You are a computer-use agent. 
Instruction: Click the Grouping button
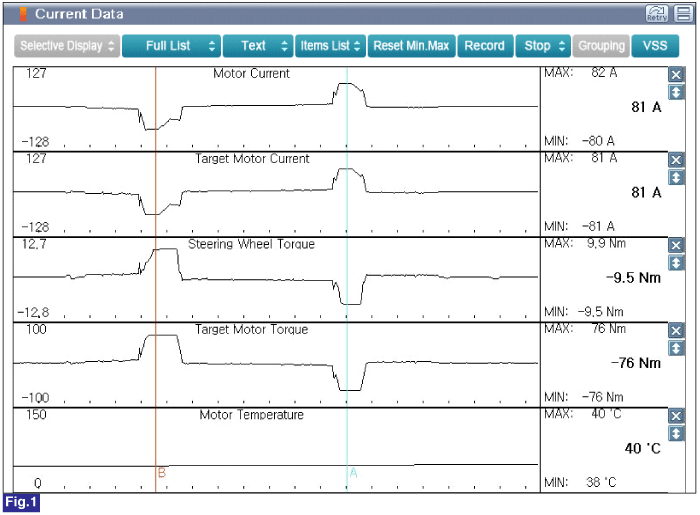601,46
